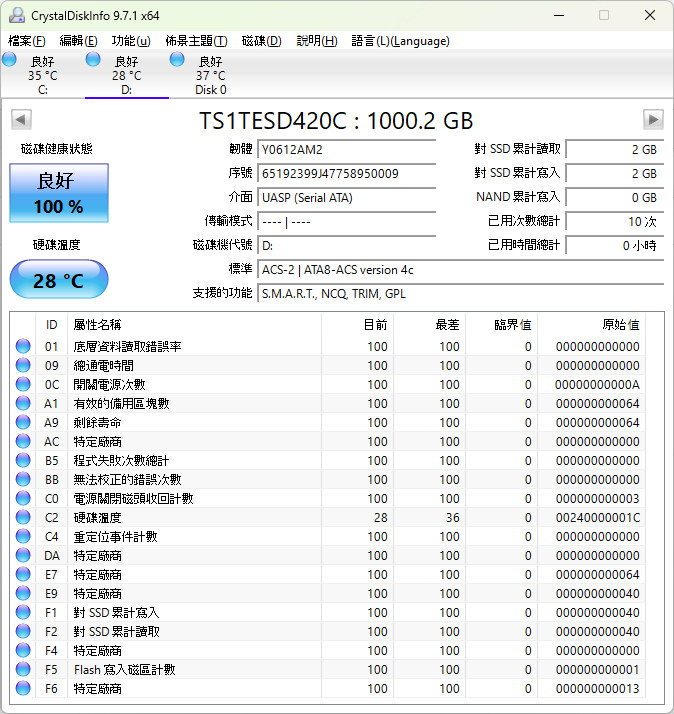Screen dimensions: 674x714
Task: Click the NAND 累計寫入 value 0 GB
Action: pos(615,197)
